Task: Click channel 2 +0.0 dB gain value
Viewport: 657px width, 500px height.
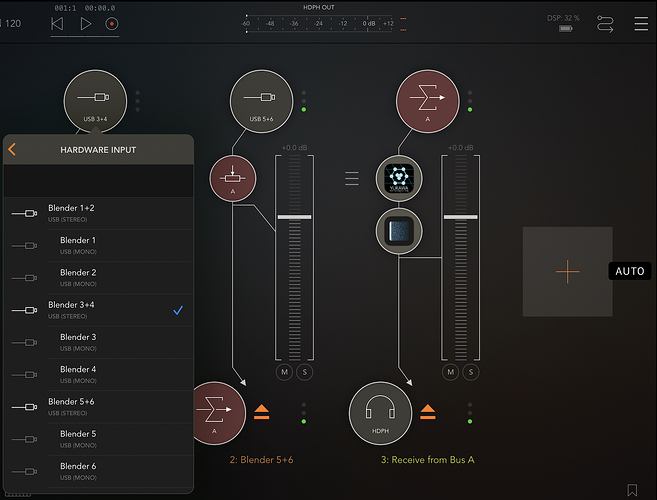Action: [x=294, y=148]
